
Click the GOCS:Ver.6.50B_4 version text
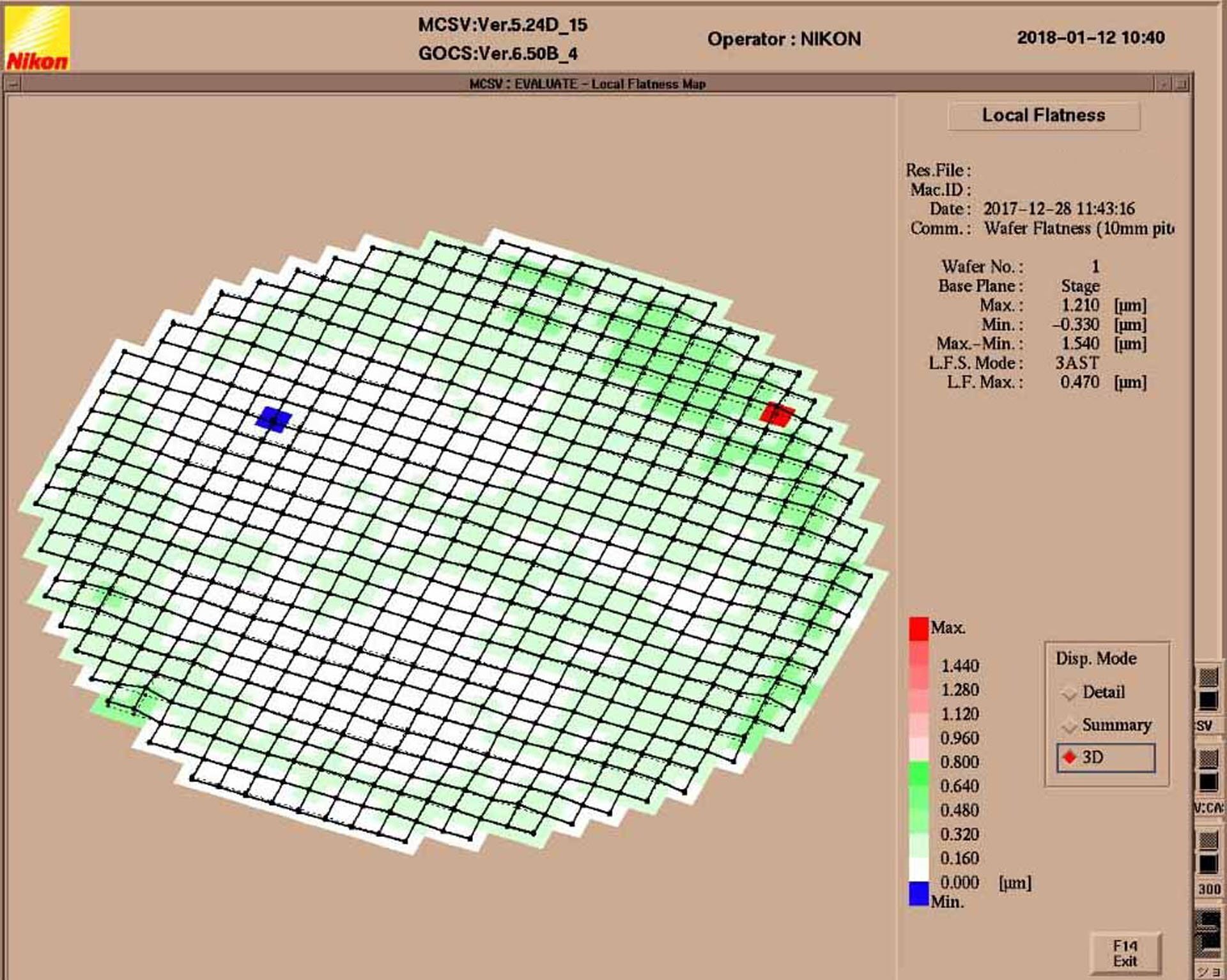pos(498,53)
